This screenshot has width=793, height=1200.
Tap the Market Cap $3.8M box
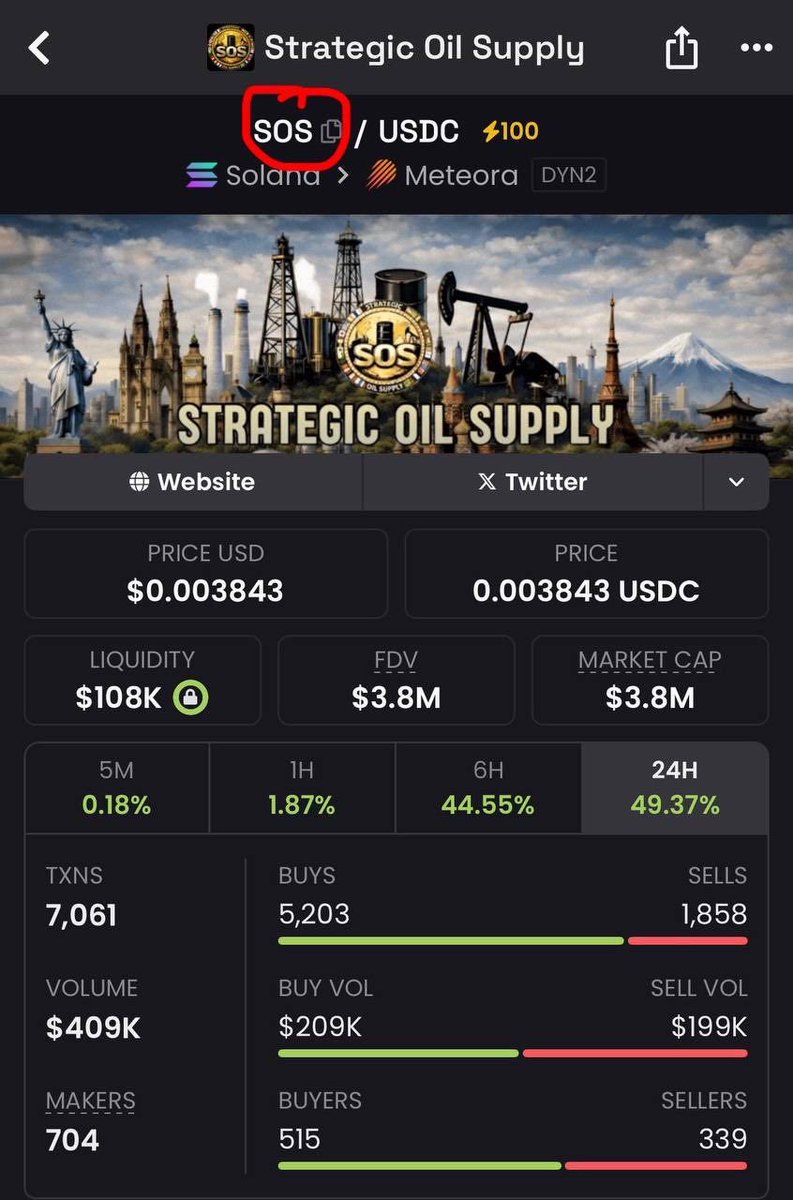[650, 680]
